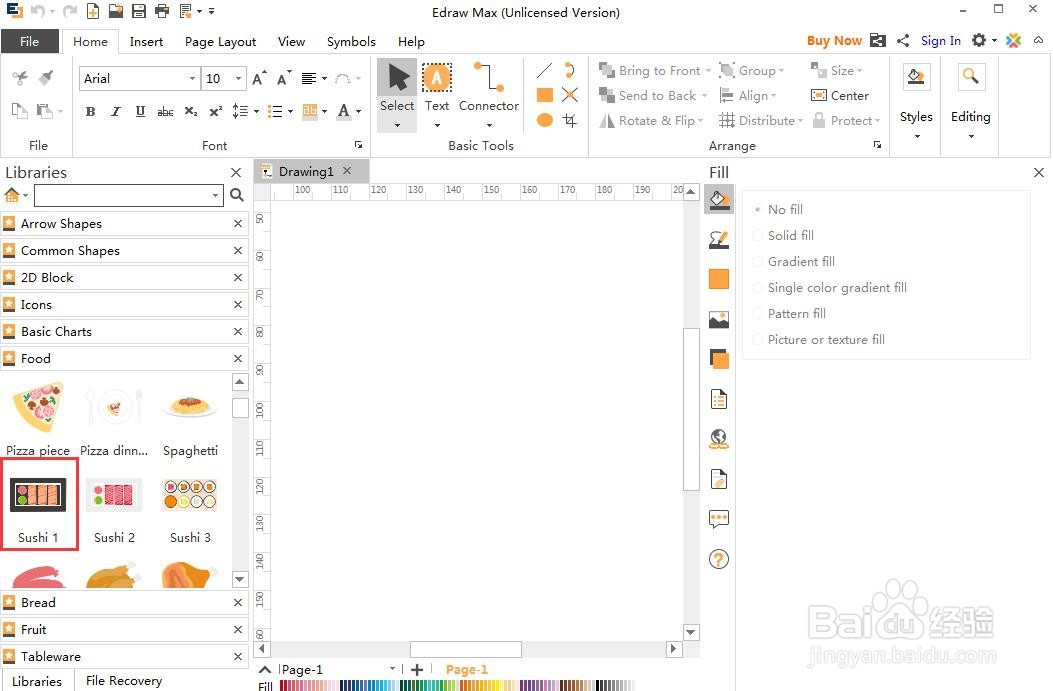Apply superscript formatting
The width and height of the screenshot is (1053, 691).
point(216,111)
